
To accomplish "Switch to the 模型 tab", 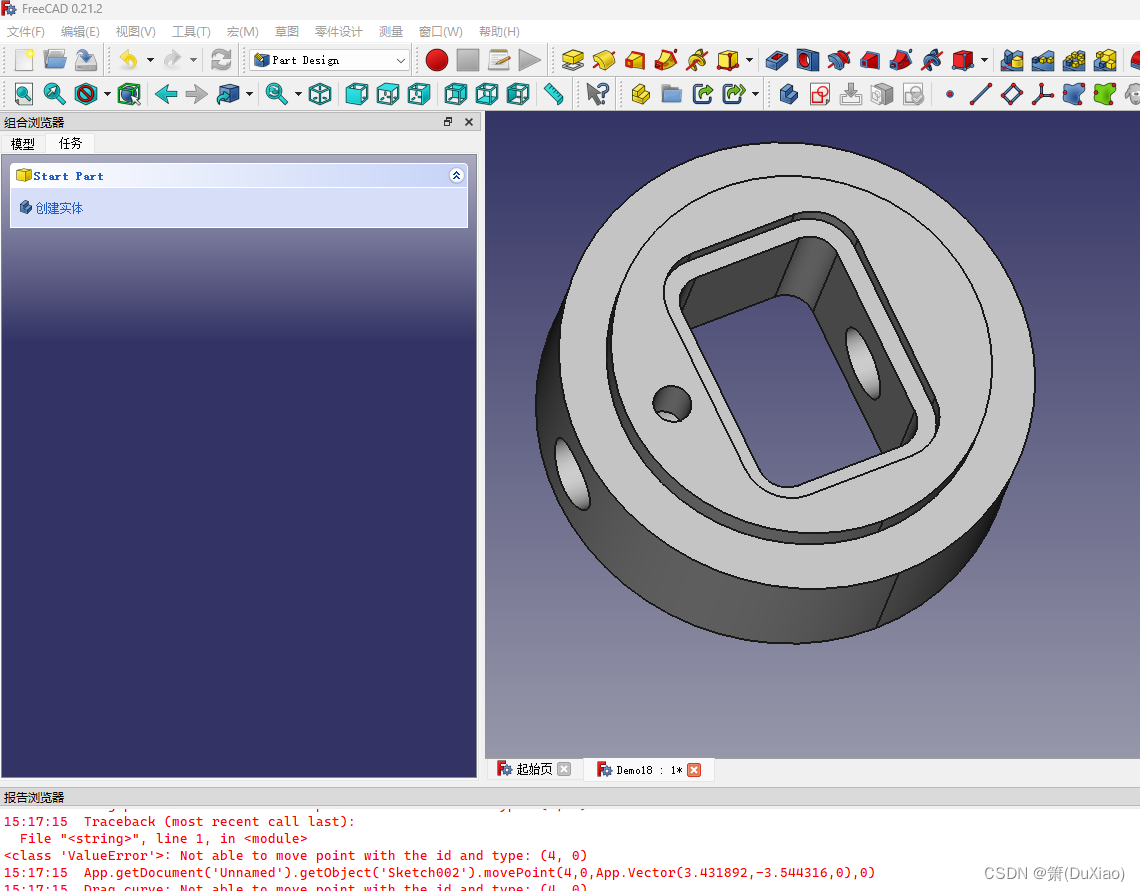I will [x=23, y=143].
